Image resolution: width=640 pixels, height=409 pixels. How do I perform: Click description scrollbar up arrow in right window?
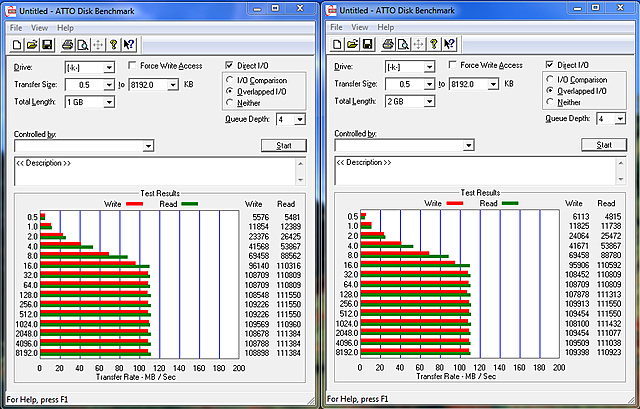621,162
